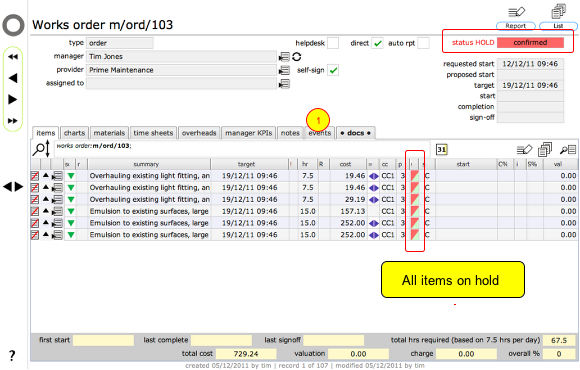Click hold flag on last 252.00 row
Image resolution: width=580 pixels, height=370 pixels.
point(414,235)
